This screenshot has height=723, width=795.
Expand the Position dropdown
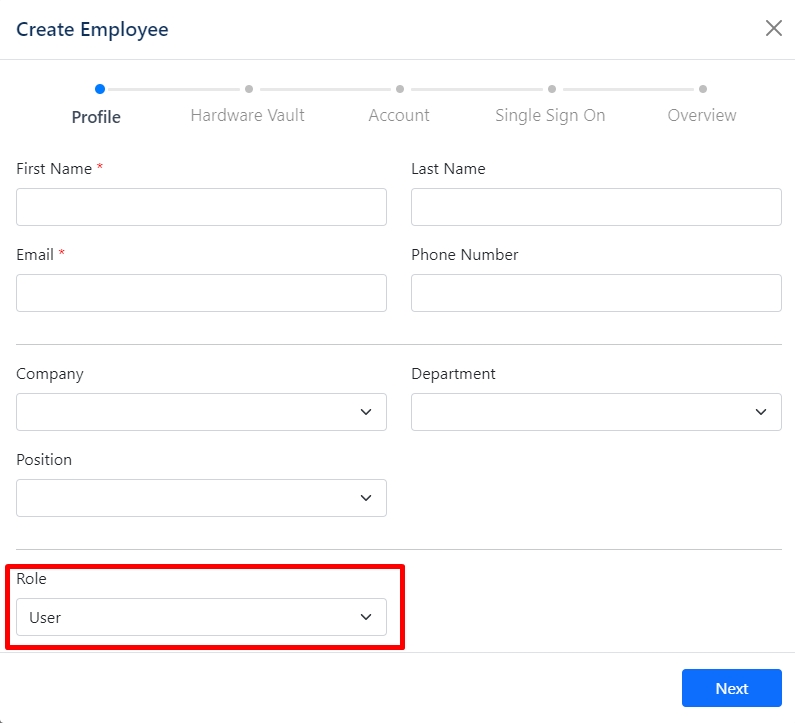point(201,498)
